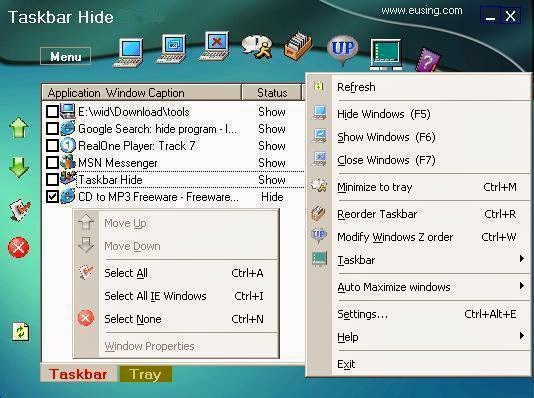Viewport: 534px width, 398px height.
Task: Click the Select All checkmark sidebar icon
Action: pos(19,209)
